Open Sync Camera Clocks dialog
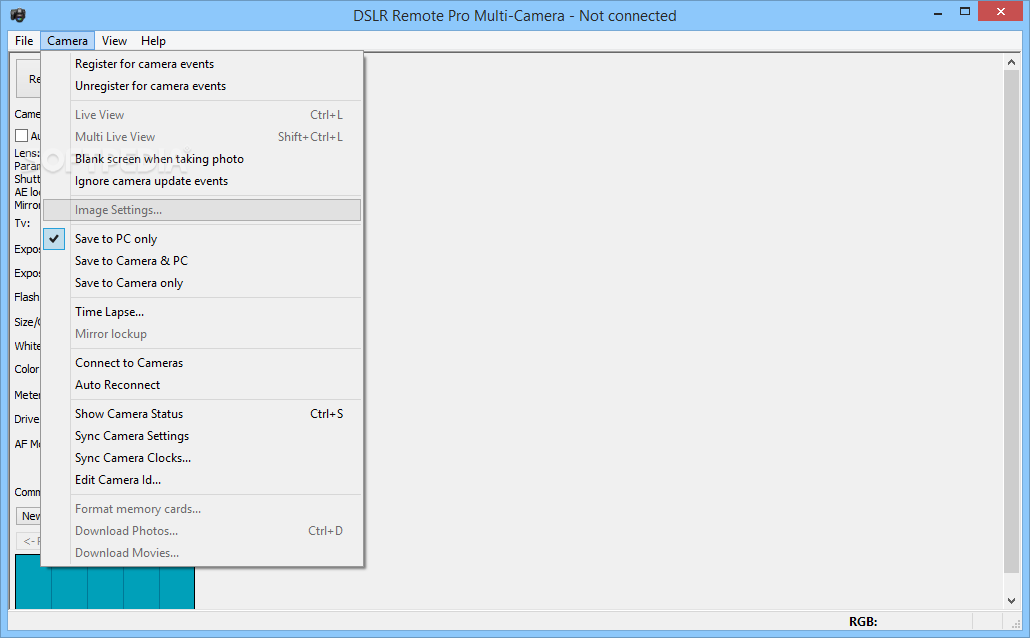This screenshot has height=638, width=1030. tap(202, 458)
